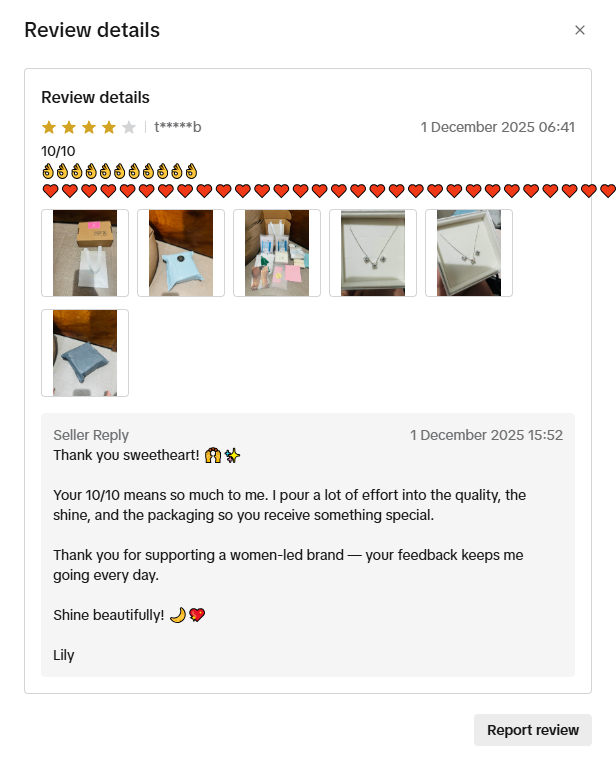This screenshot has height=770, width=616.
Task: Click the empty grey fifth star
Action: click(129, 128)
